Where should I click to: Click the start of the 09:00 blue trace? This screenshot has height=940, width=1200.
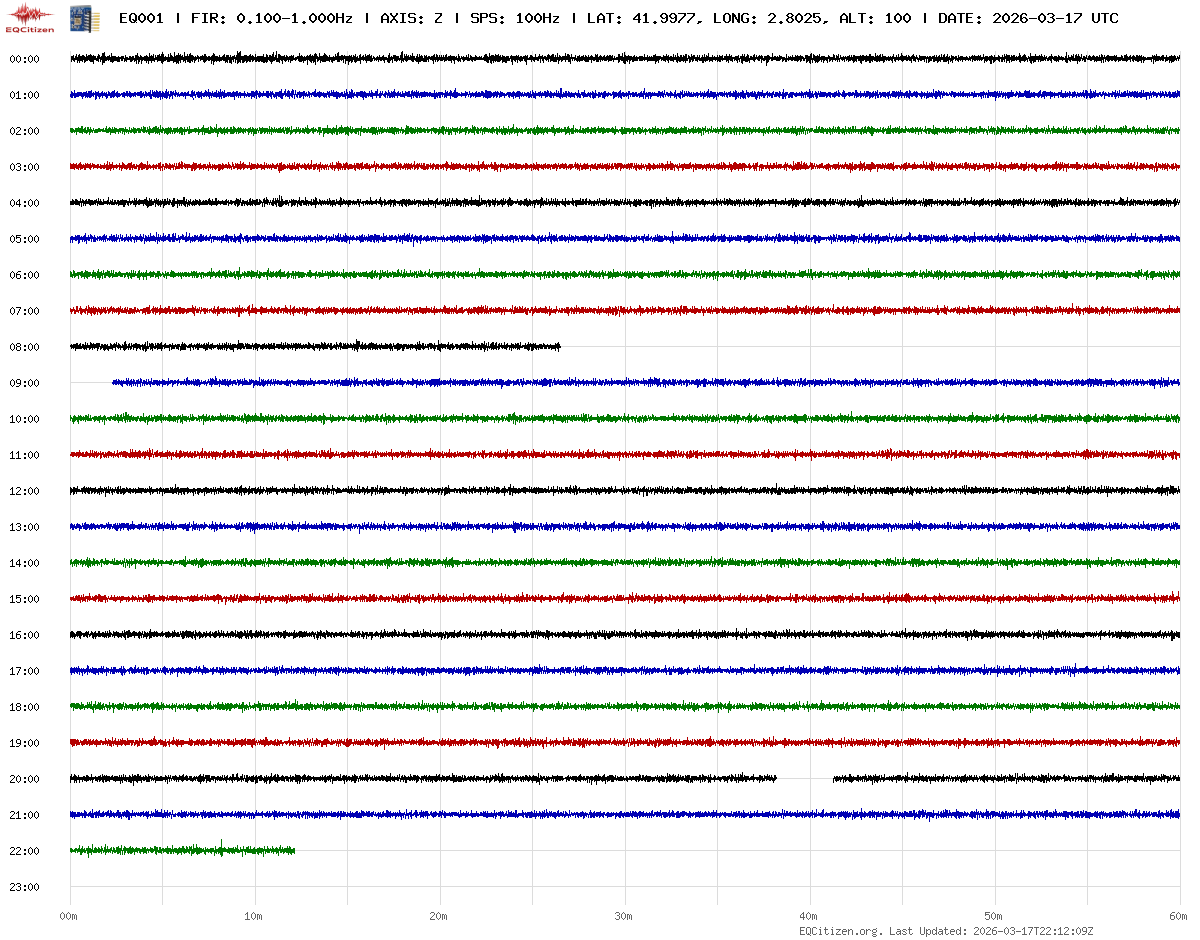(x=115, y=382)
